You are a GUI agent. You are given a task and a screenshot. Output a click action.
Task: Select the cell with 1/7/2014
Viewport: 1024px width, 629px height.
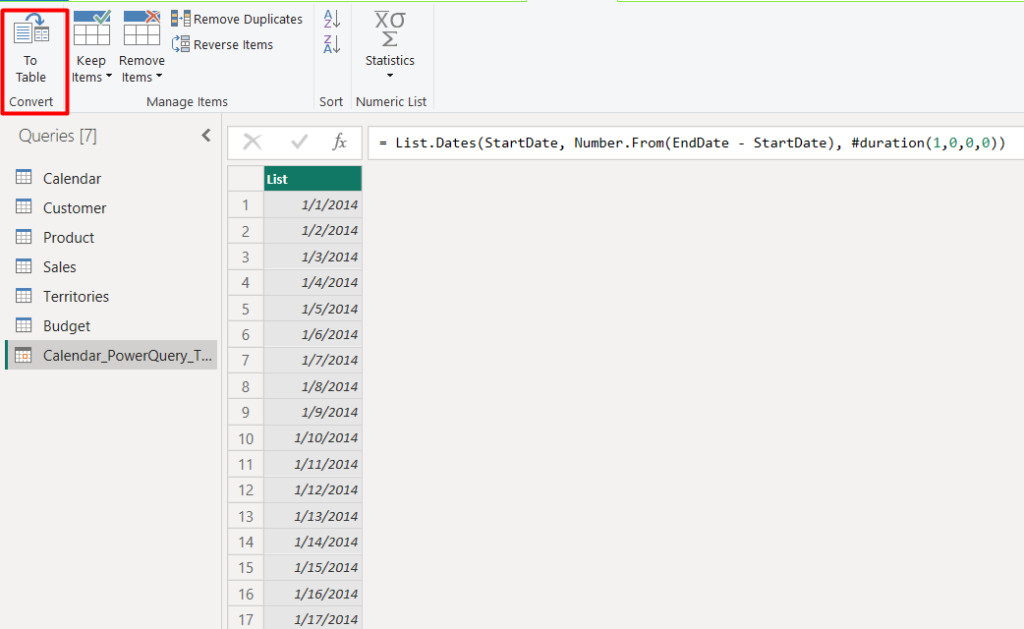(313, 360)
